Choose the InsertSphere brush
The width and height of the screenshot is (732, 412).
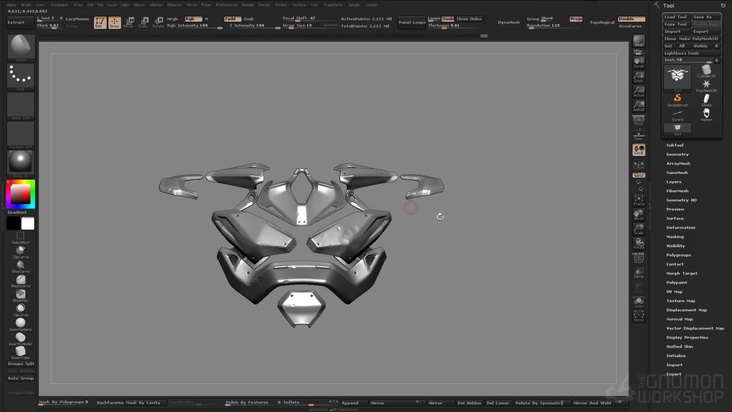[21, 324]
